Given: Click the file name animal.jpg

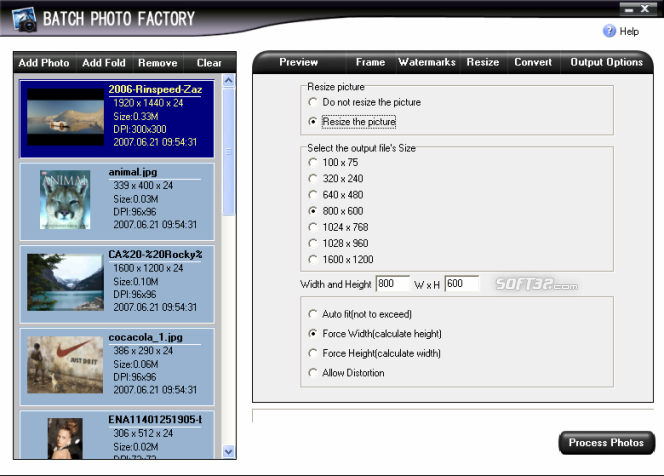Looking at the screenshot, I should 133,172.
